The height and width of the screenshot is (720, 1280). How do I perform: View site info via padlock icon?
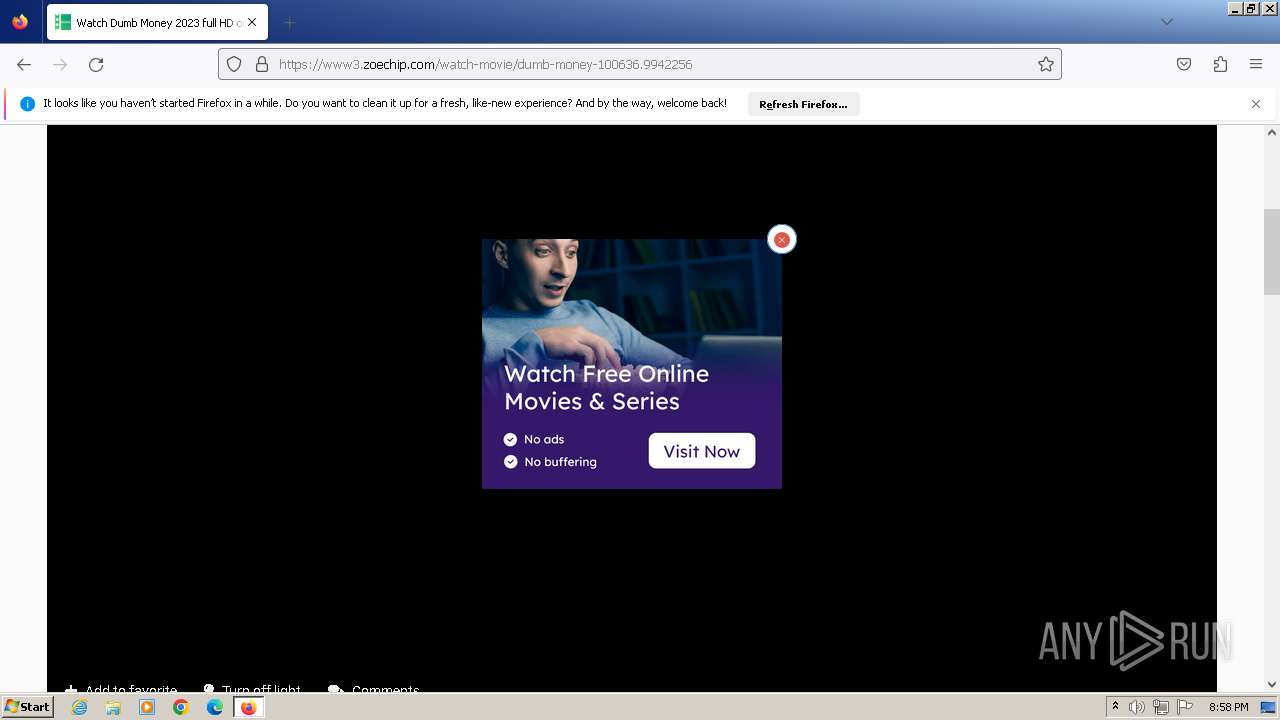coord(262,64)
